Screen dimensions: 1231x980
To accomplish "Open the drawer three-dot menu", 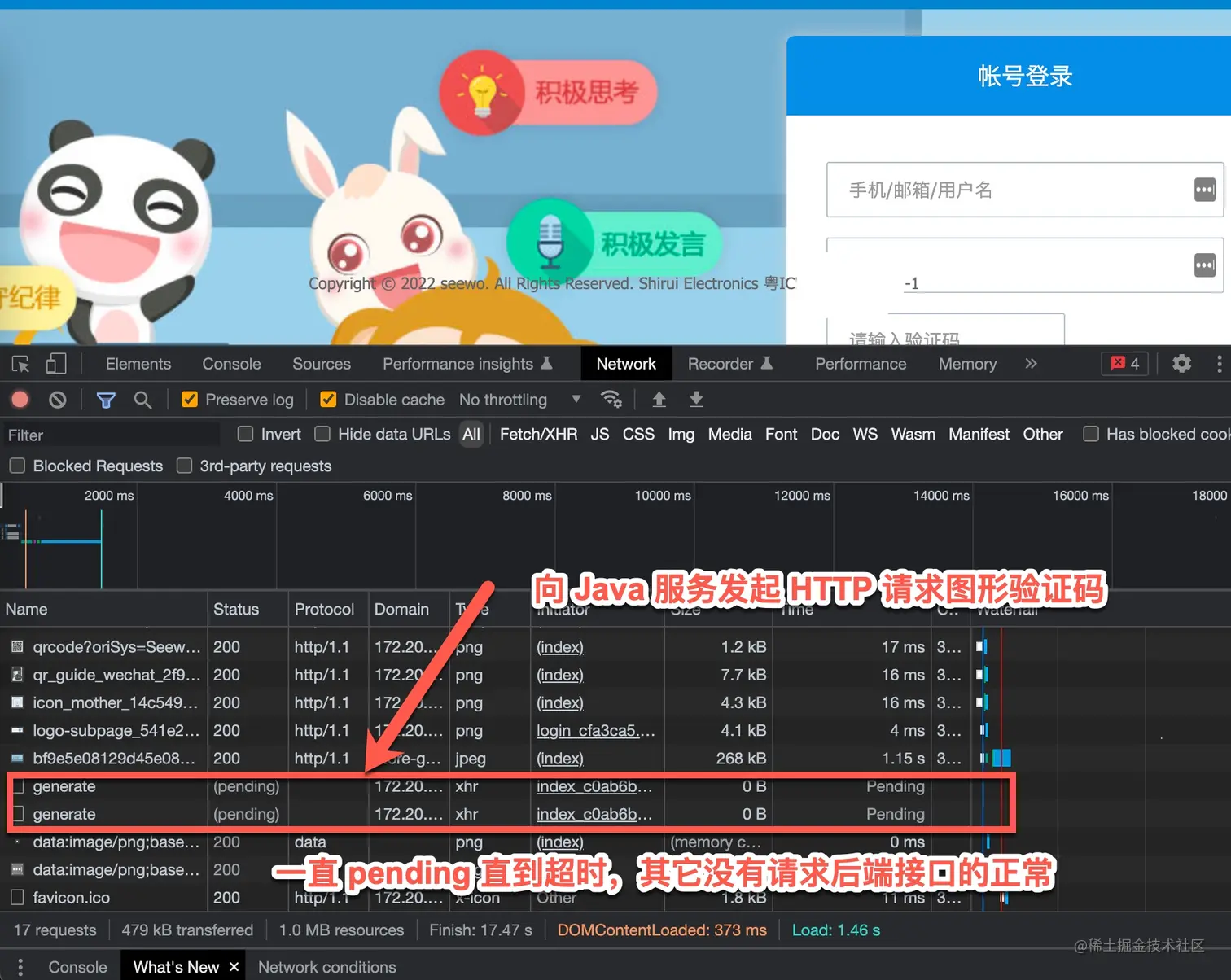I will 20,967.
